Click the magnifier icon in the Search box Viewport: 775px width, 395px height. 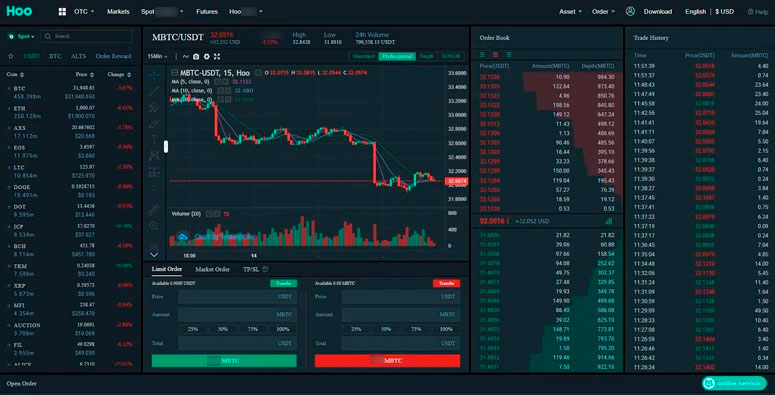[x=48, y=36]
